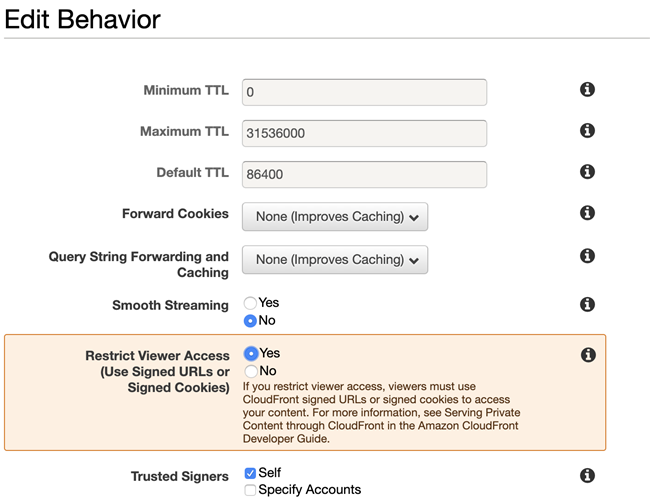Open the Forward Cookies dropdown
Image resolution: width=650 pixels, height=503 pixels.
(335, 216)
